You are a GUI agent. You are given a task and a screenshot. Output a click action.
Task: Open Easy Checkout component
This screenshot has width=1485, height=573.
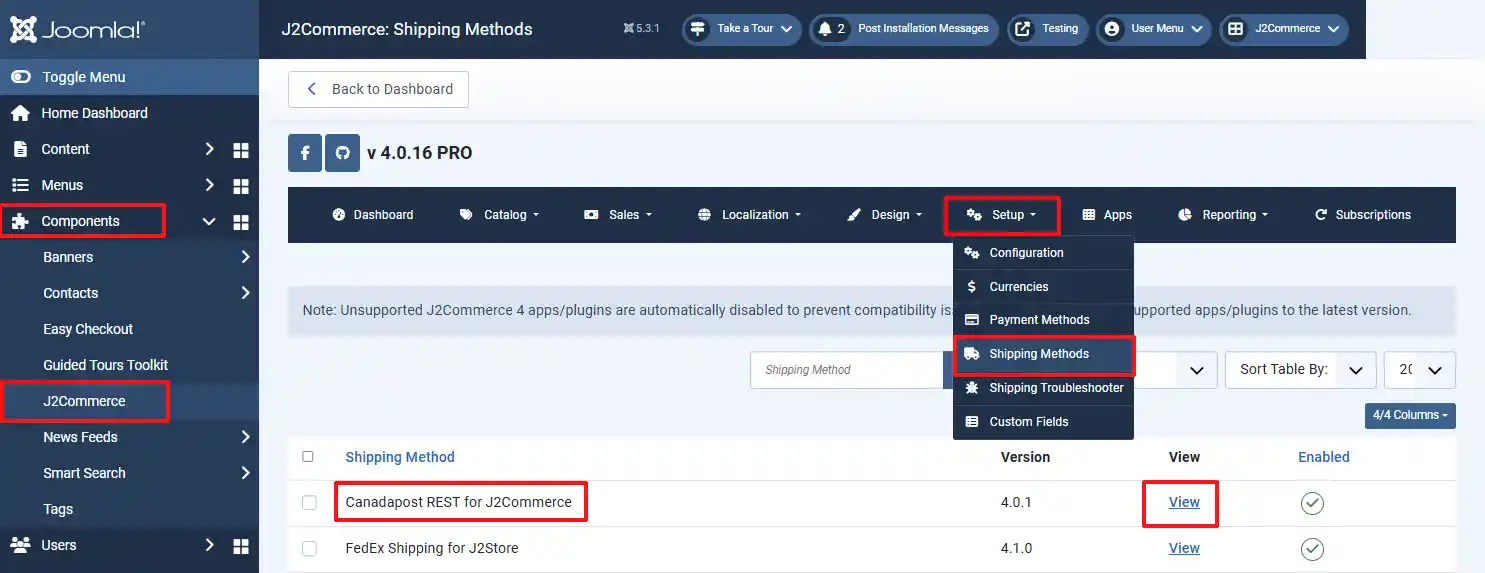(88, 329)
